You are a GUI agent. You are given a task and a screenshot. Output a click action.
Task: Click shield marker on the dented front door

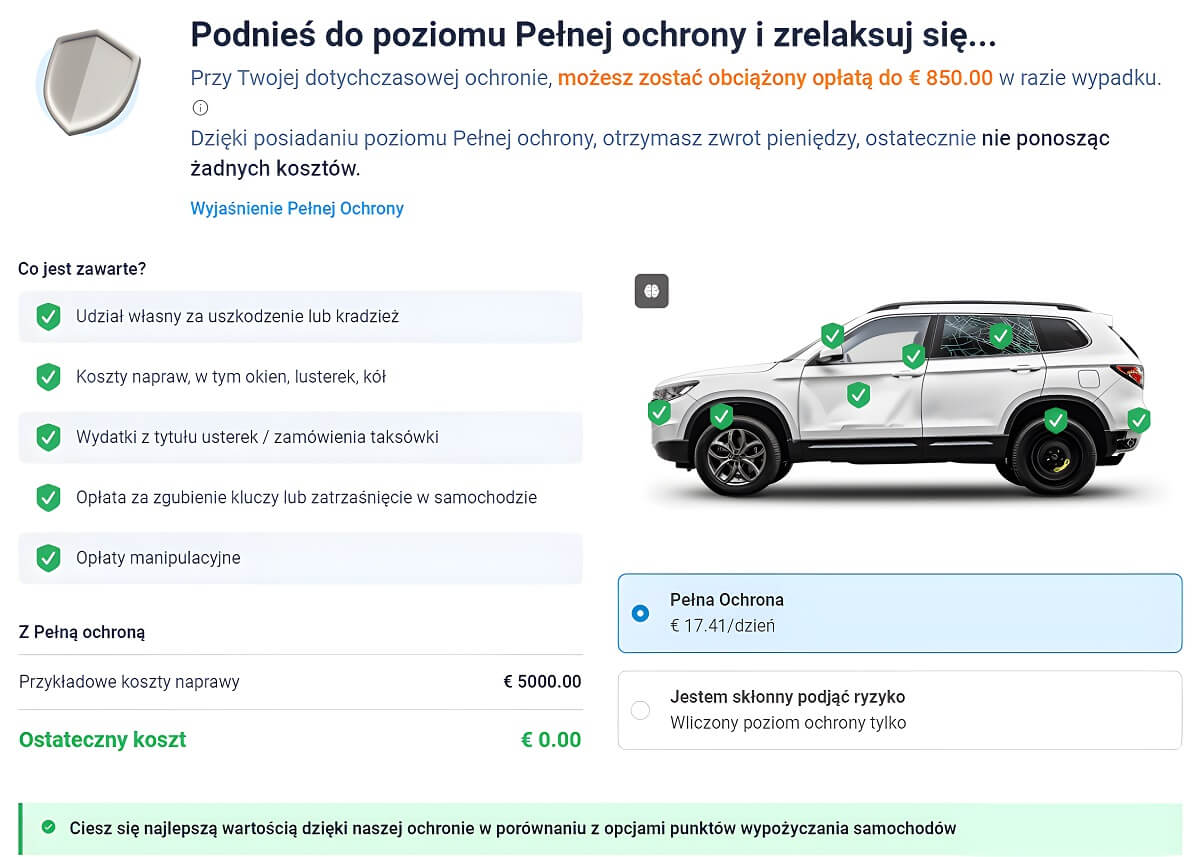click(858, 395)
